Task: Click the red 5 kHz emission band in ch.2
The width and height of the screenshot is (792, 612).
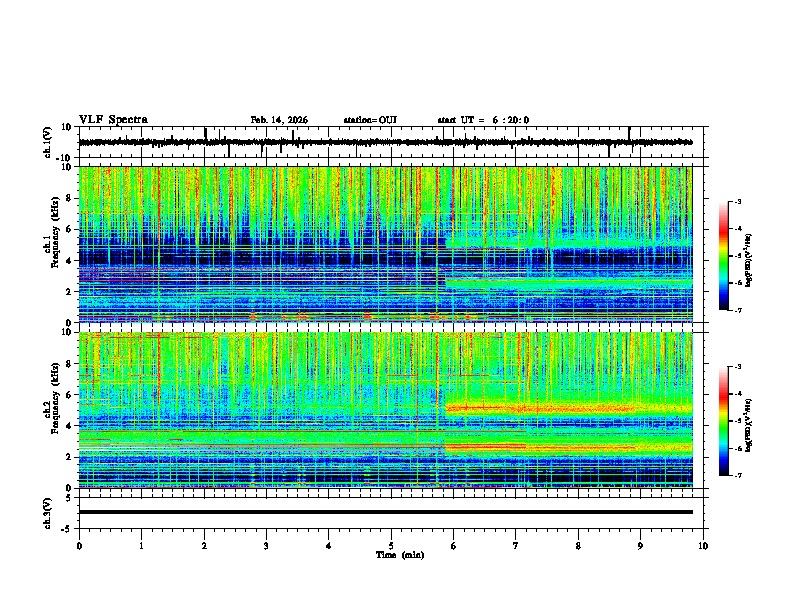Action: 568,408
